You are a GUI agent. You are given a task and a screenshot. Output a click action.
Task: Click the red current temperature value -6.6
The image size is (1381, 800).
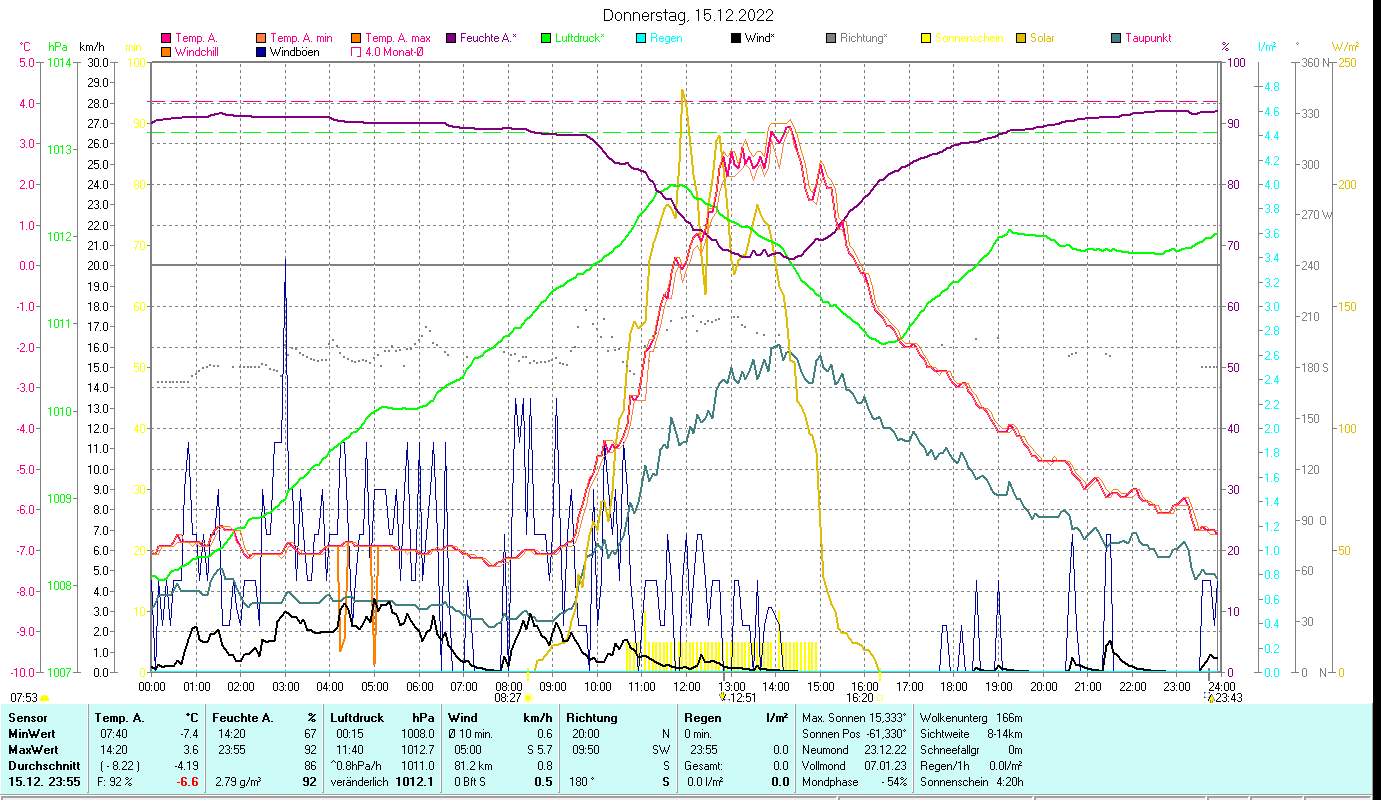click(x=187, y=782)
